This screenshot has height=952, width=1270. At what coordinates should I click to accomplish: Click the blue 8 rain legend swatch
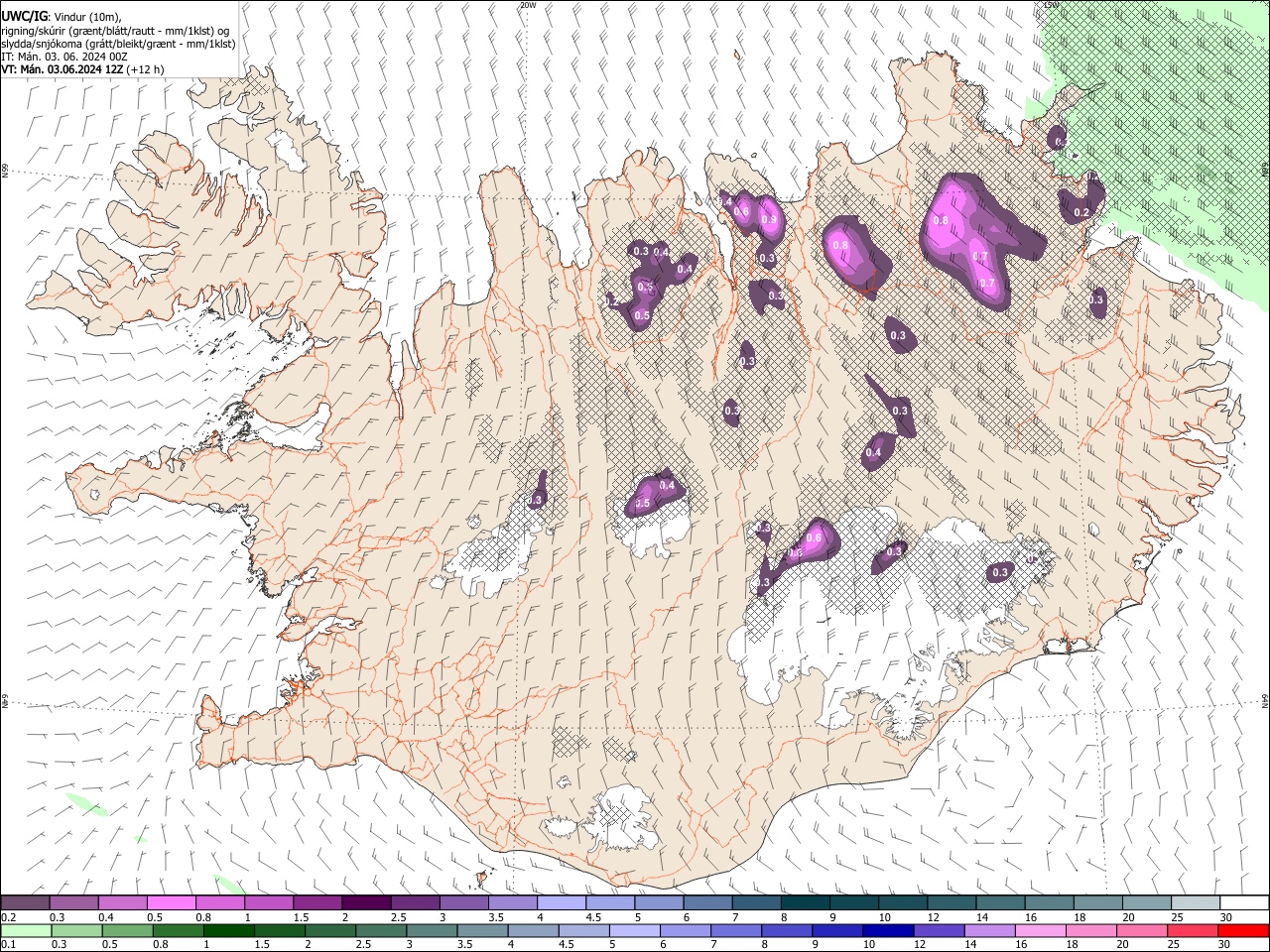click(787, 931)
